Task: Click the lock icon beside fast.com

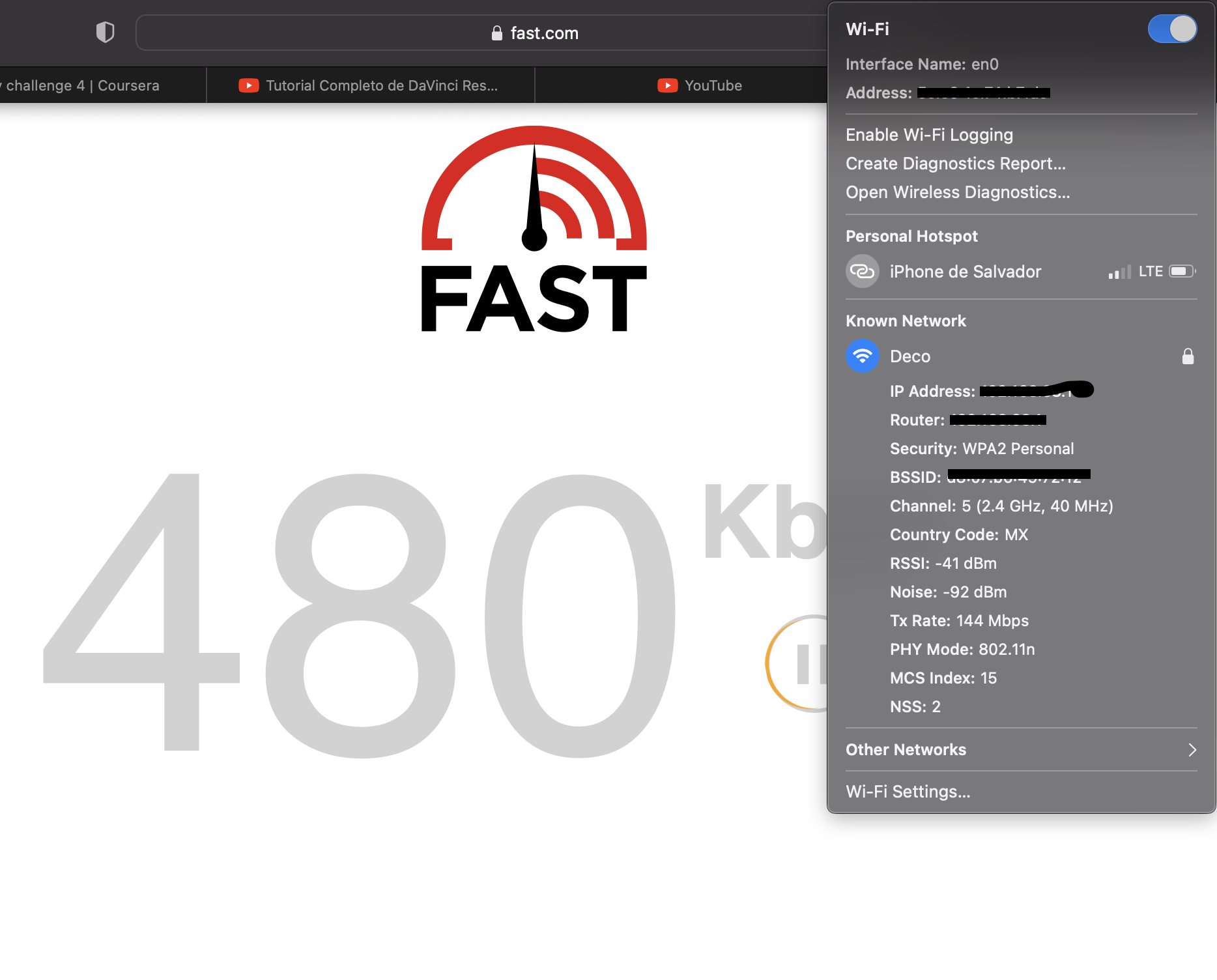Action: tap(497, 33)
